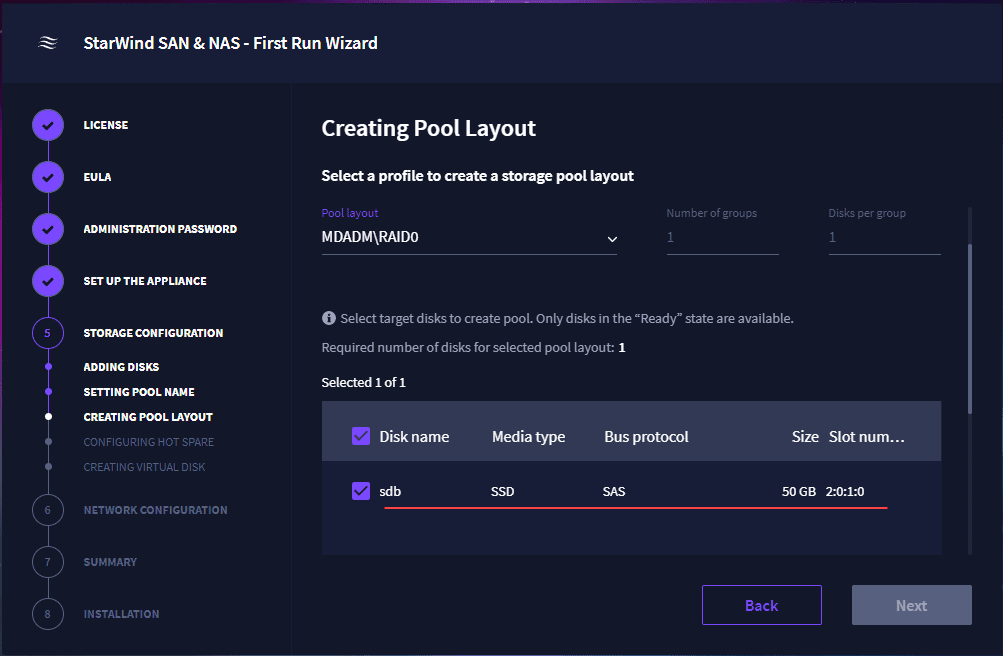Click the StarWind wave logo icon
The image size is (1003, 656).
47,43
